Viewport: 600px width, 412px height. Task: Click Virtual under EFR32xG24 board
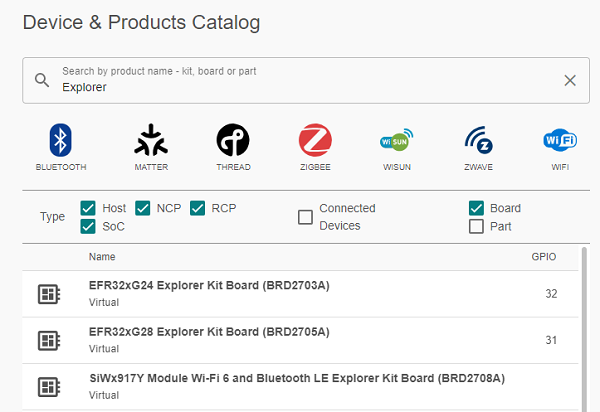(x=104, y=302)
